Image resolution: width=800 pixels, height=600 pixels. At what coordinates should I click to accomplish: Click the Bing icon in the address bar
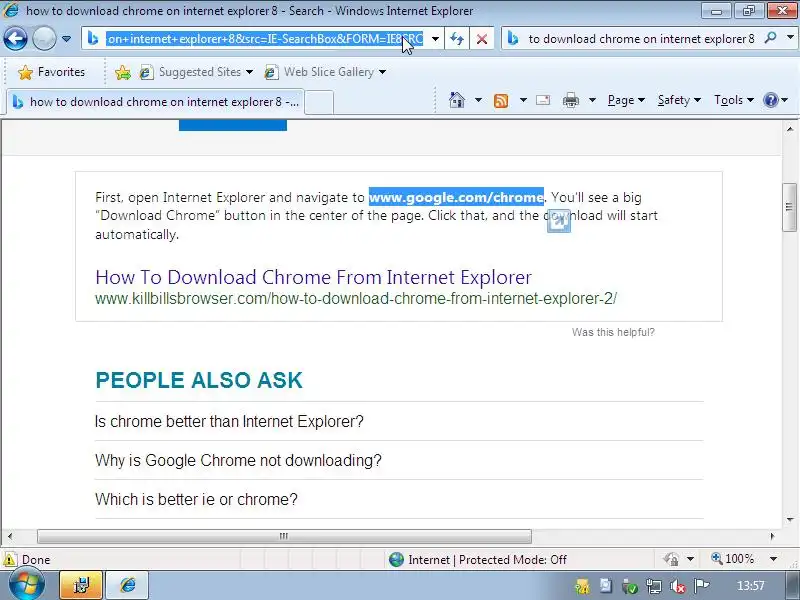[92, 39]
